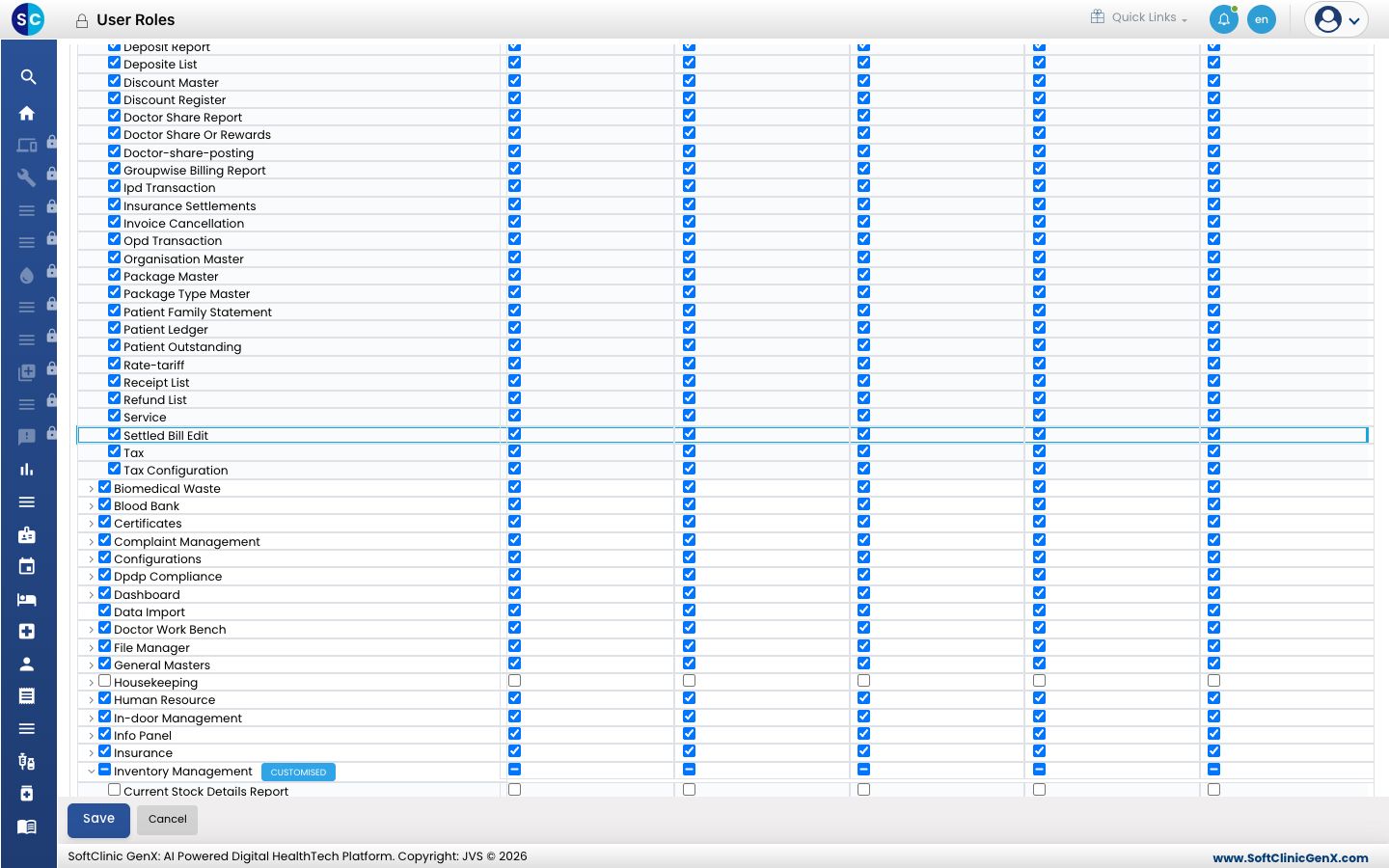Open the vaccine vials sidebar icon
Image resolution: width=1389 pixels, height=868 pixels.
tap(27, 761)
